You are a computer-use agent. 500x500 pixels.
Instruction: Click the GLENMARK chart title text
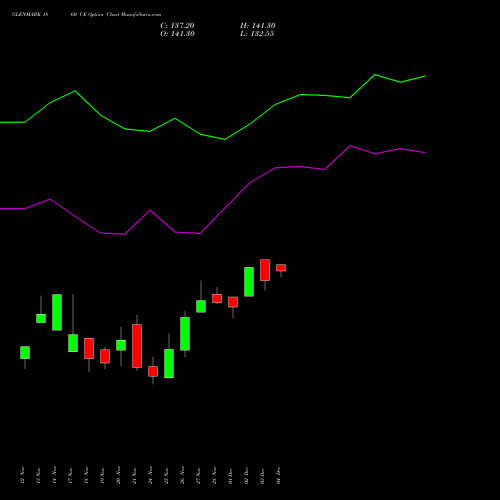[x=86, y=15]
